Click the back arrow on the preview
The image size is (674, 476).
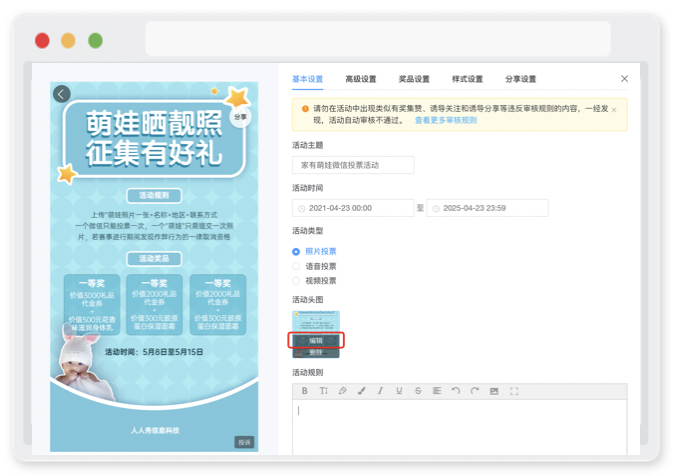click(x=61, y=94)
